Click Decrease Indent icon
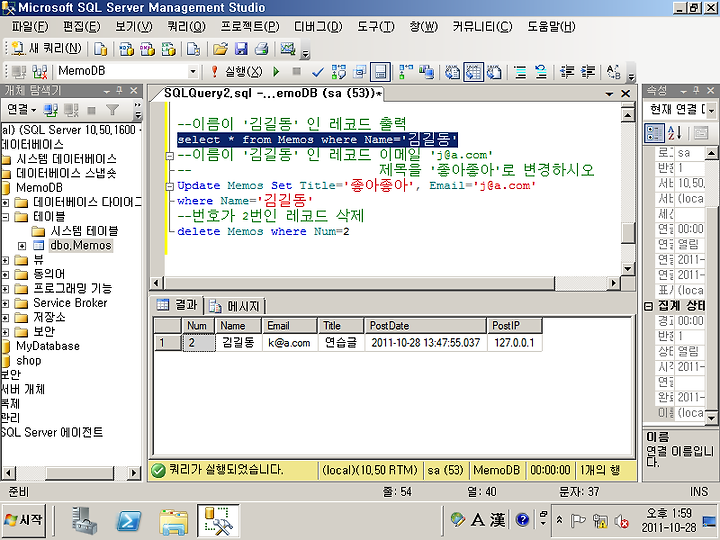The image size is (720, 540). [x=567, y=72]
